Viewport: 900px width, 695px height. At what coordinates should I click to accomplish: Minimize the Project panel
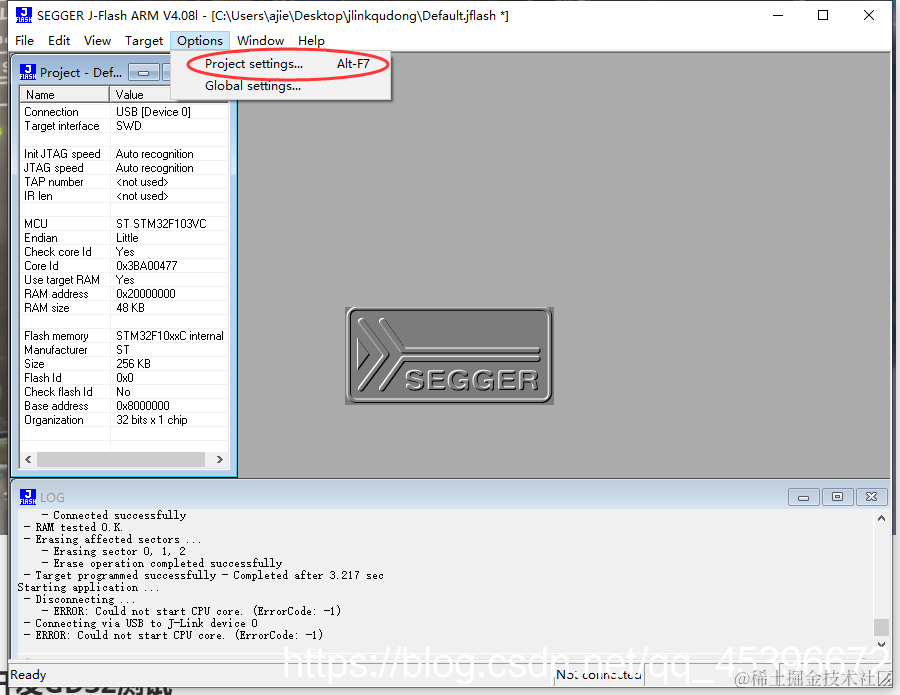click(x=143, y=73)
